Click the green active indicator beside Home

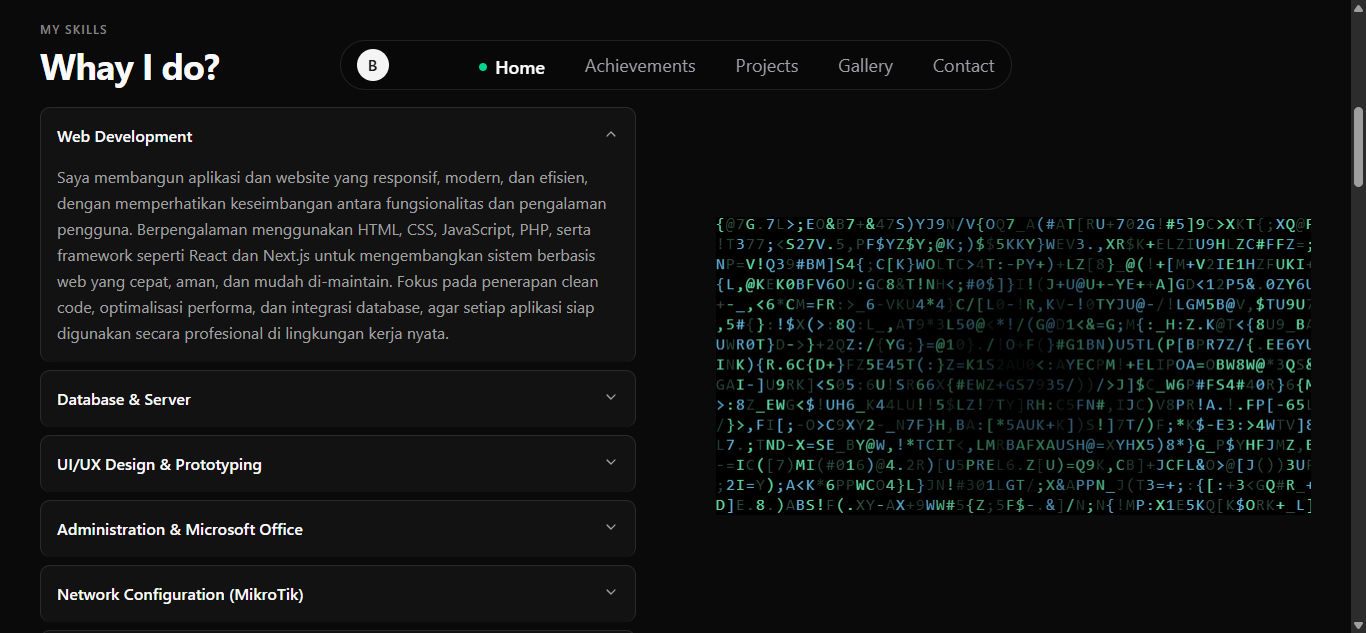coord(482,67)
